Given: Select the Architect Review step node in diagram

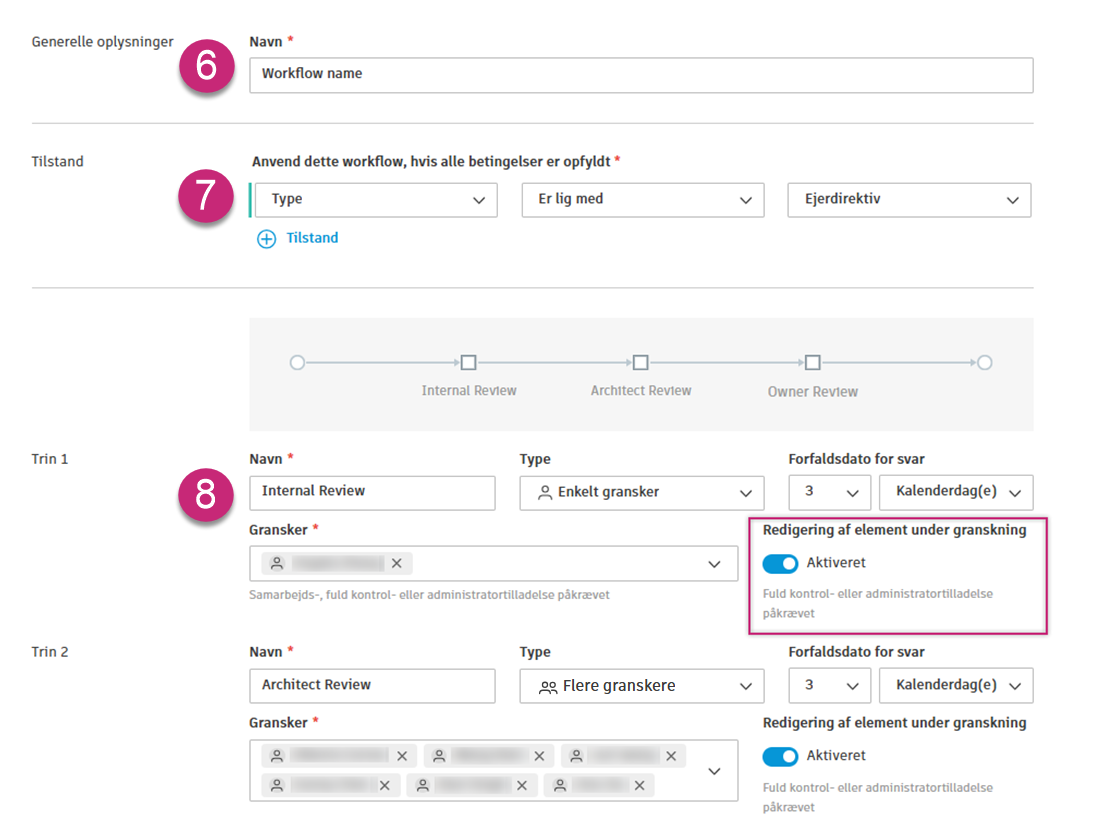Looking at the screenshot, I should 641,363.
